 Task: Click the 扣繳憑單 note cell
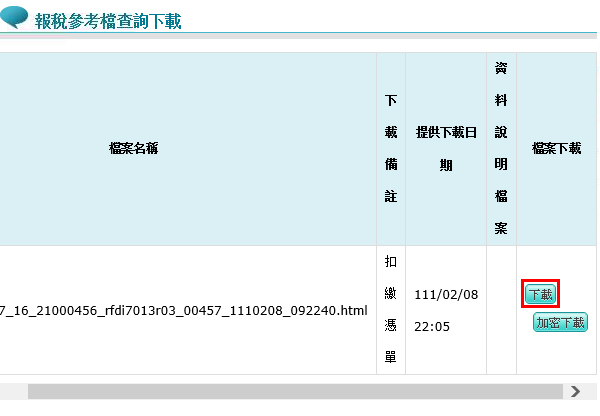tap(390, 309)
